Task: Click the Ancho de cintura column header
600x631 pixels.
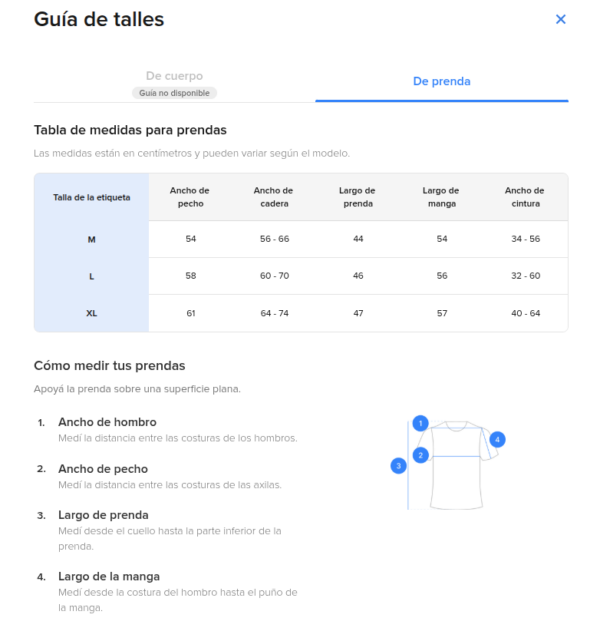Action: pyautogui.click(x=525, y=197)
